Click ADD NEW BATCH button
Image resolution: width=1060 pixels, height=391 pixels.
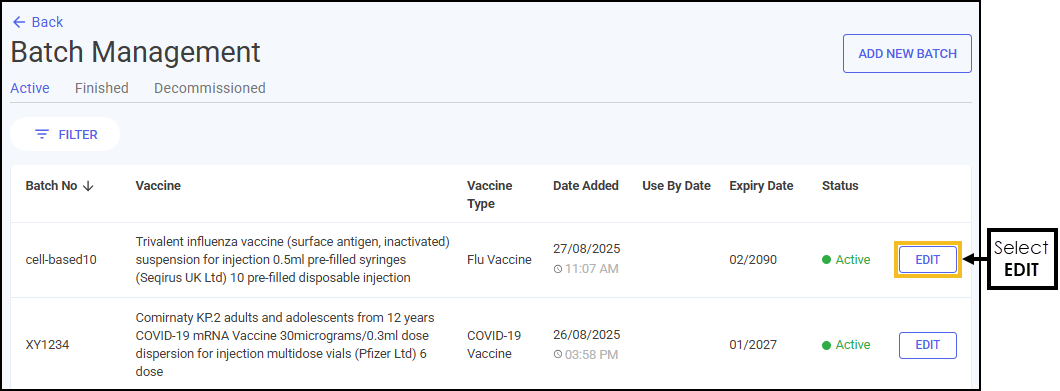[907, 53]
